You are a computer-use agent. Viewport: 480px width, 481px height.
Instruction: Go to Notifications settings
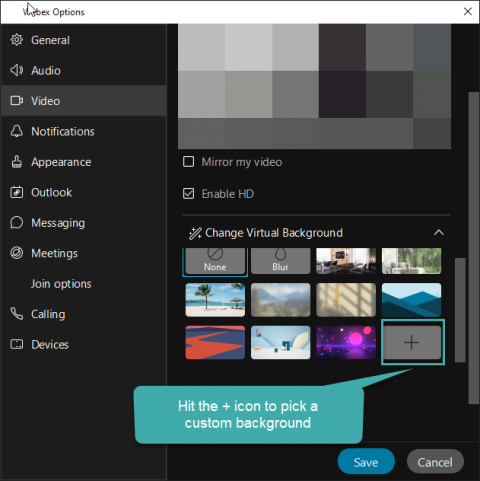pos(84,131)
